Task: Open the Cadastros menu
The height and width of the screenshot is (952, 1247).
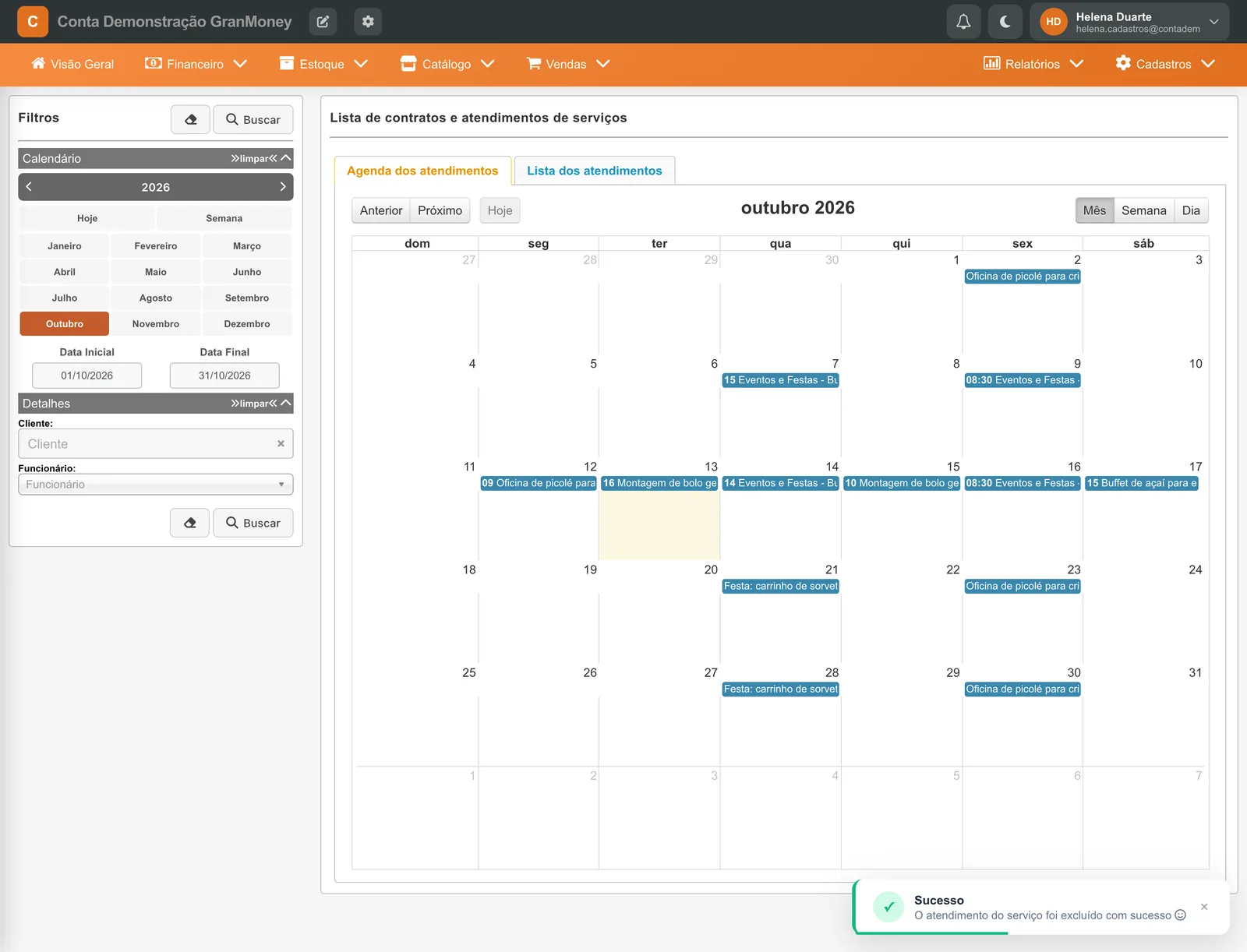Action: [x=1164, y=64]
